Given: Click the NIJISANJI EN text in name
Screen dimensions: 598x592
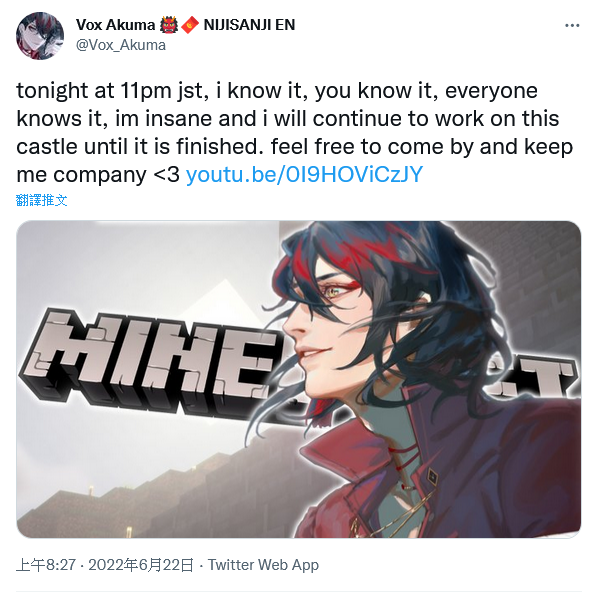Looking at the screenshot, I should (x=249, y=25).
